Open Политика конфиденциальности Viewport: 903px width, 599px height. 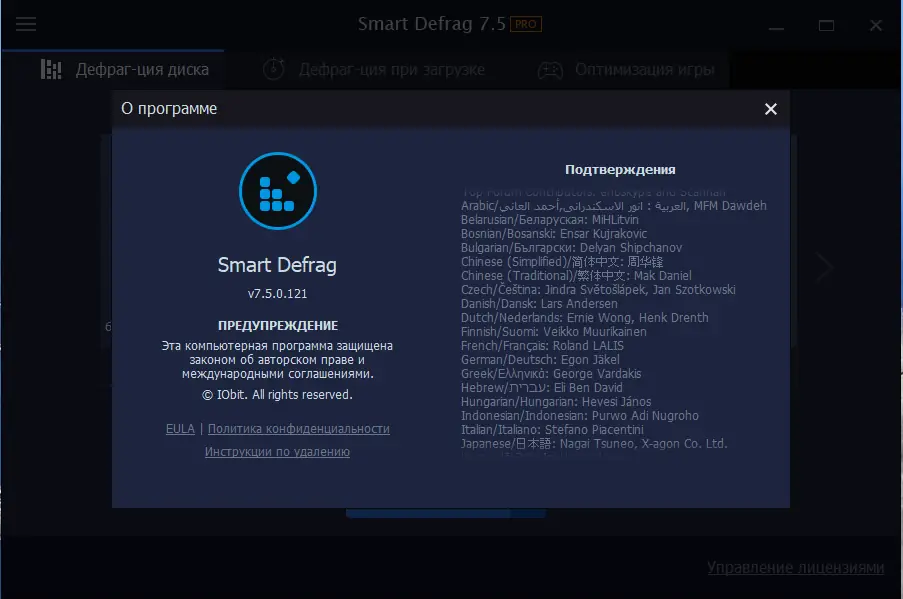tap(298, 428)
